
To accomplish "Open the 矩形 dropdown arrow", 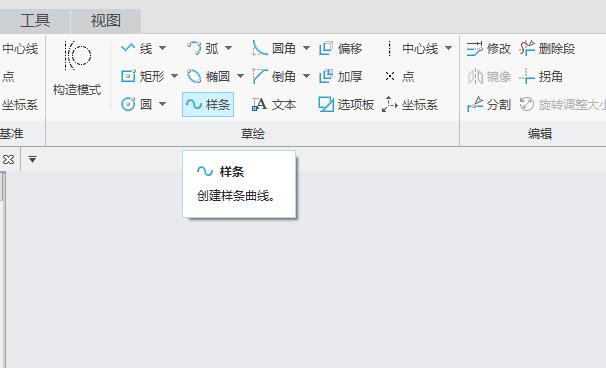I will click(x=174, y=76).
